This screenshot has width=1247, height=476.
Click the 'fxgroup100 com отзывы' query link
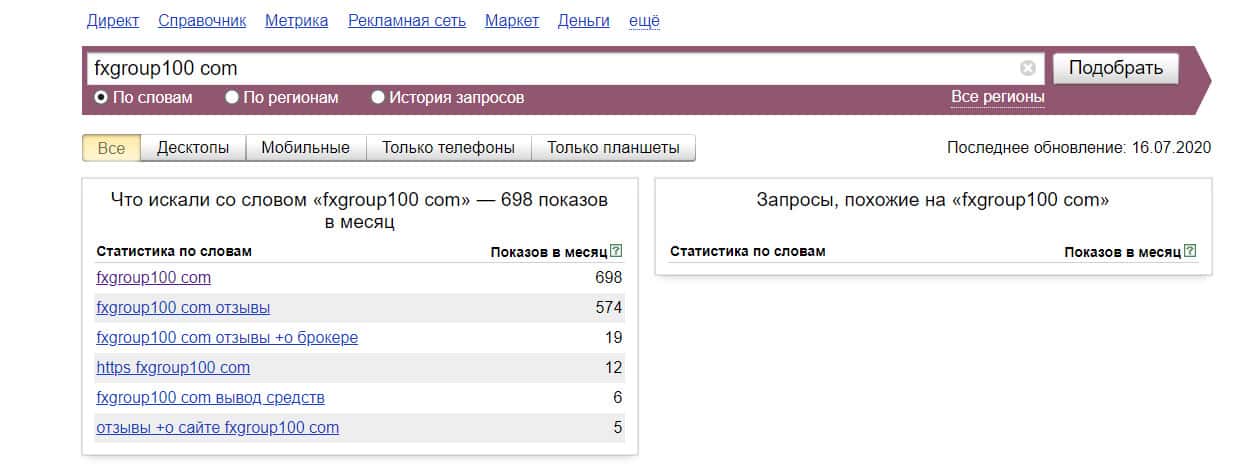pos(183,307)
